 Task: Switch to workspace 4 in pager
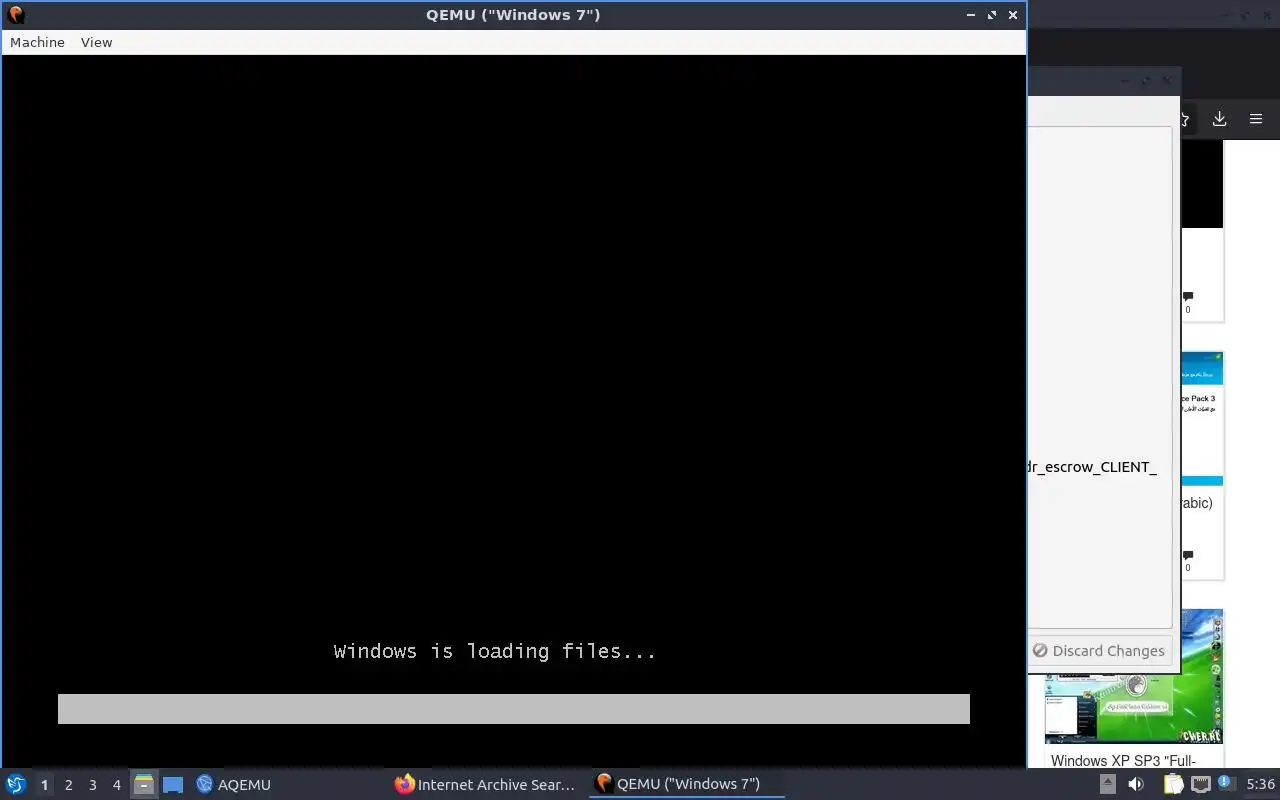pyautogui.click(x=116, y=785)
